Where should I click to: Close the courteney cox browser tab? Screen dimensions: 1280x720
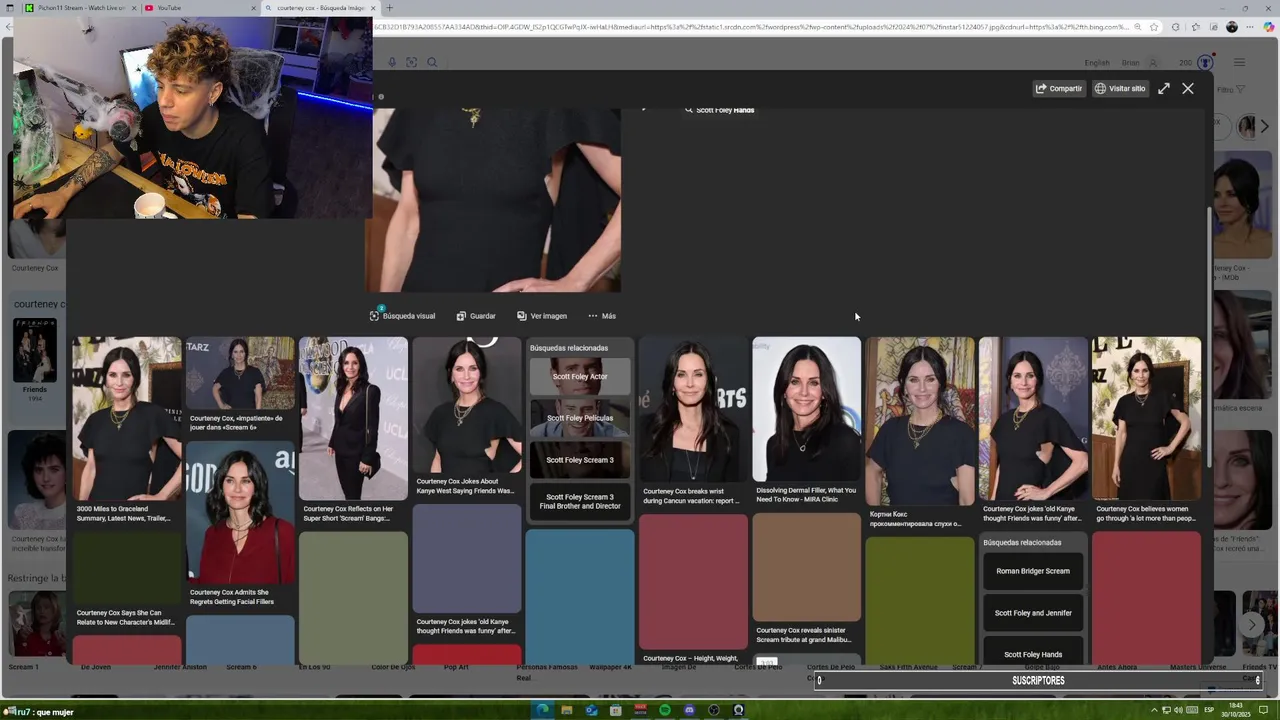[373, 8]
